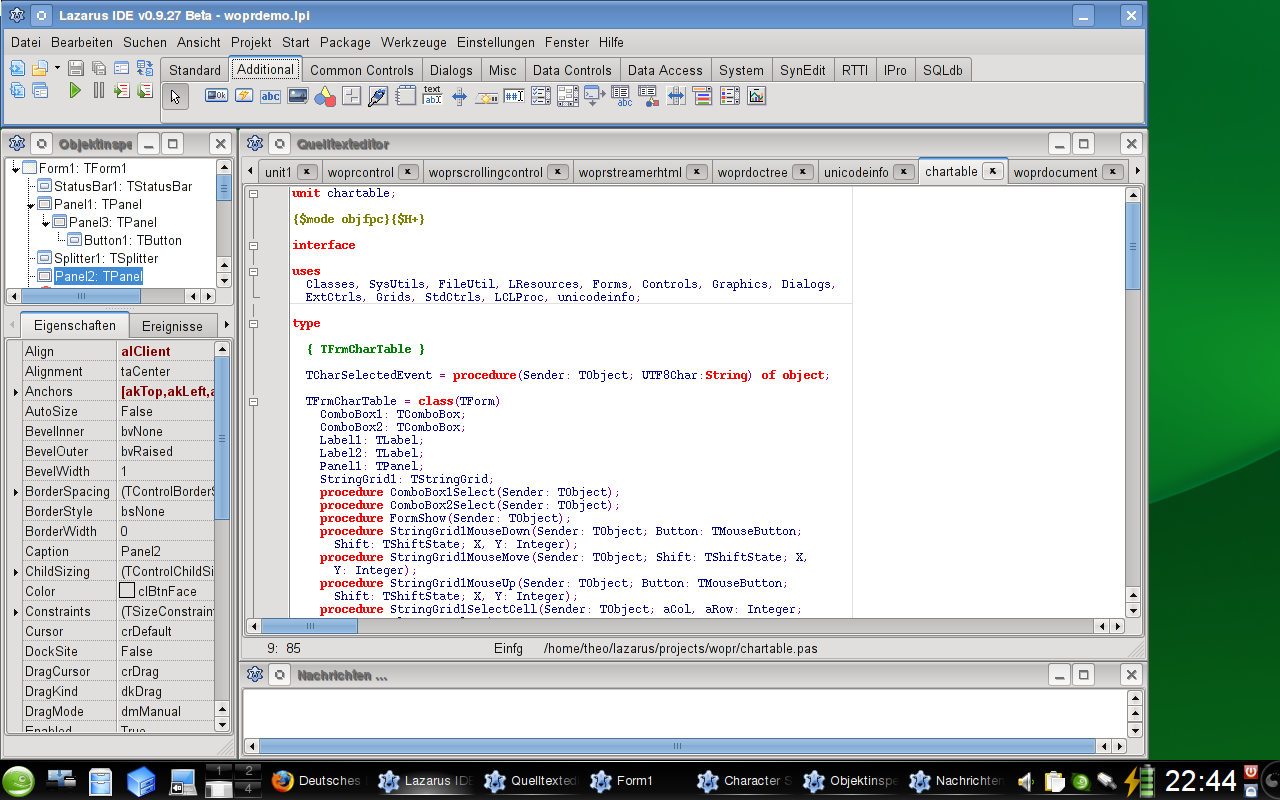Select the TChart component icon
The height and width of the screenshot is (800, 1280).
click(x=756, y=96)
